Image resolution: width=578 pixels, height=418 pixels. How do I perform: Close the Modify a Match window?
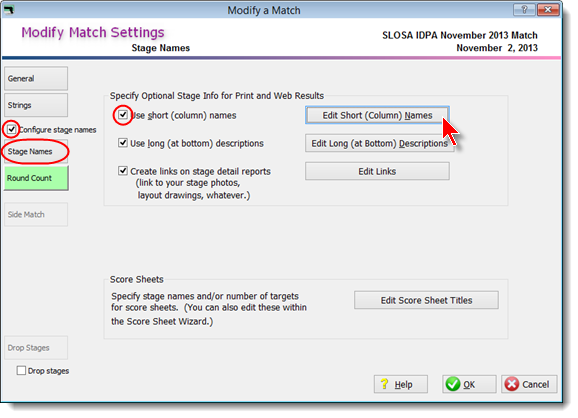548,10
